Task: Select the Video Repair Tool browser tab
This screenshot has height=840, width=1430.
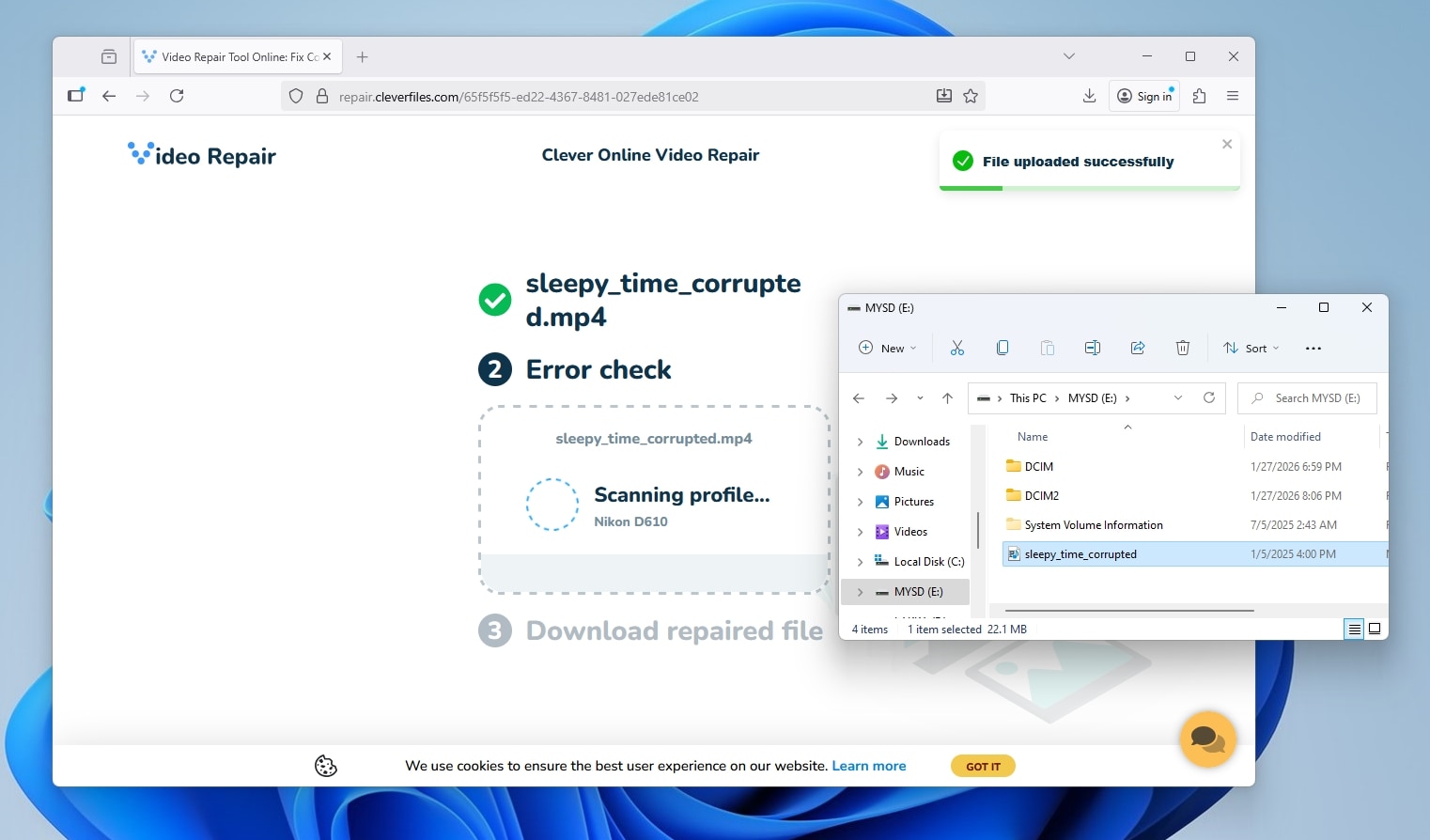Action: coord(235,56)
